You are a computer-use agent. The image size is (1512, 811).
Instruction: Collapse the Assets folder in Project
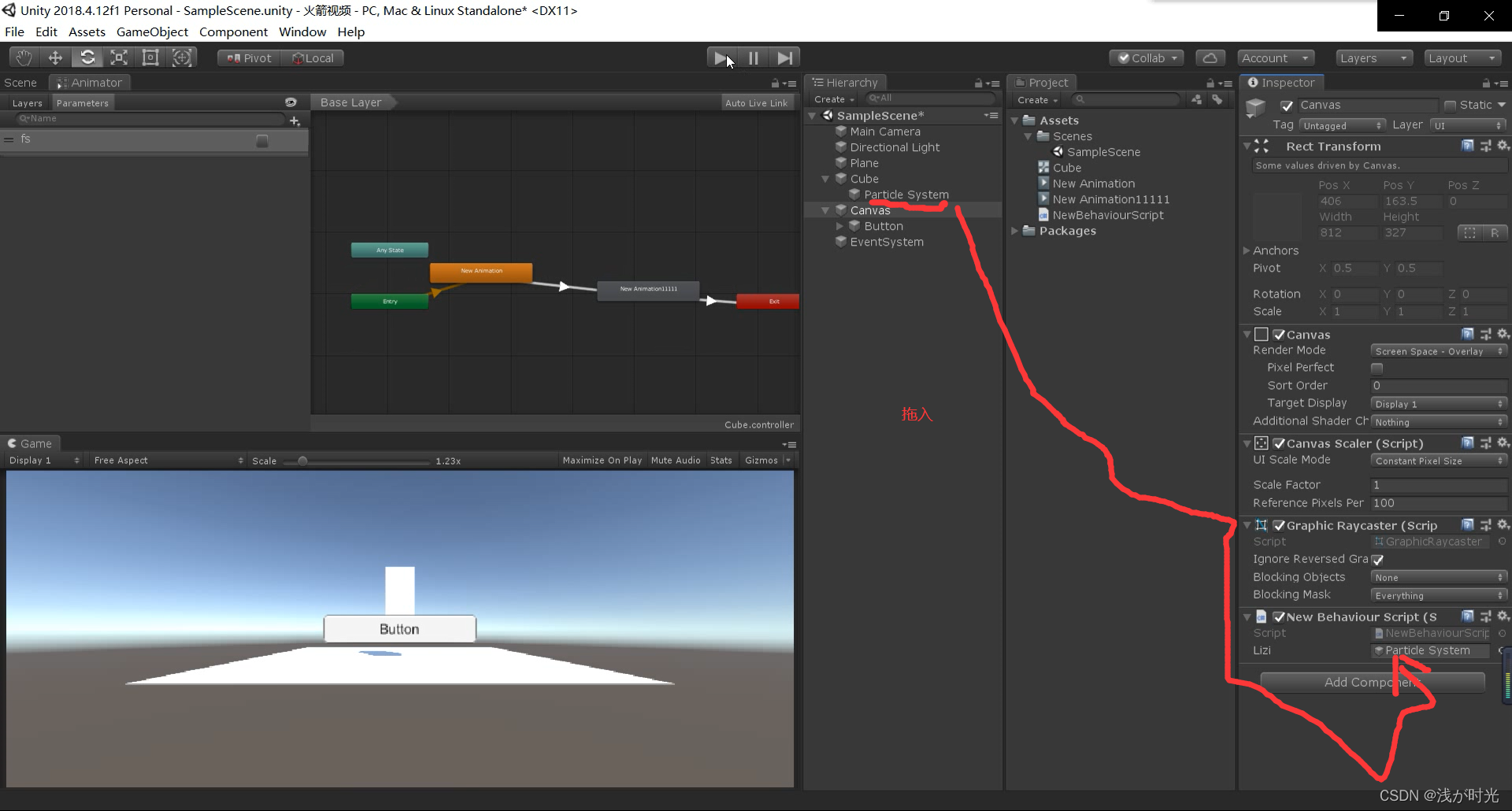pyautogui.click(x=1015, y=120)
